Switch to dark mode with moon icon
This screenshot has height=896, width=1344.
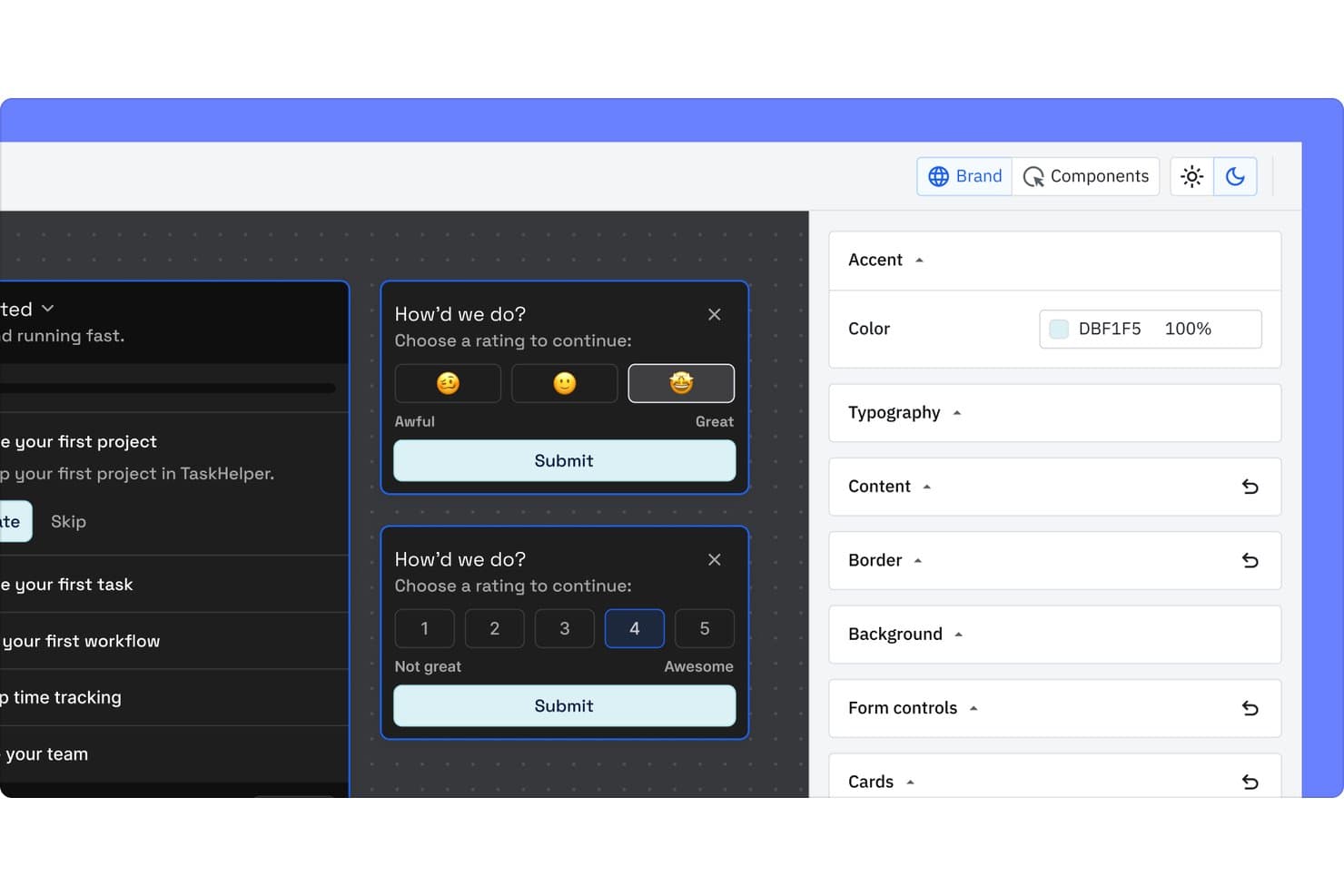(x=1235, y=176)
